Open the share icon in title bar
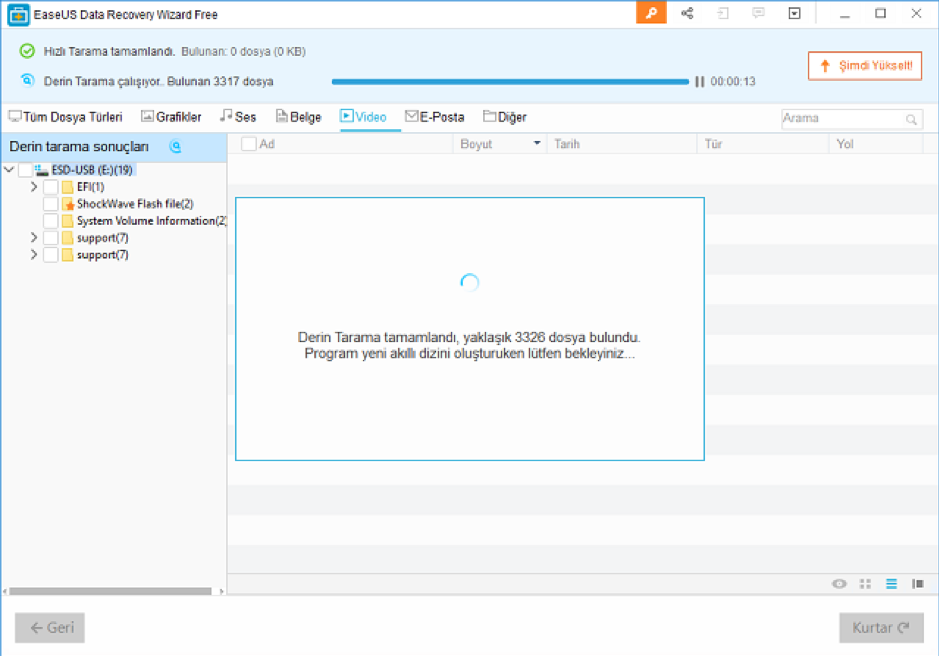The width and height of the screenshot is (939, 656). (x=687, y=13)
